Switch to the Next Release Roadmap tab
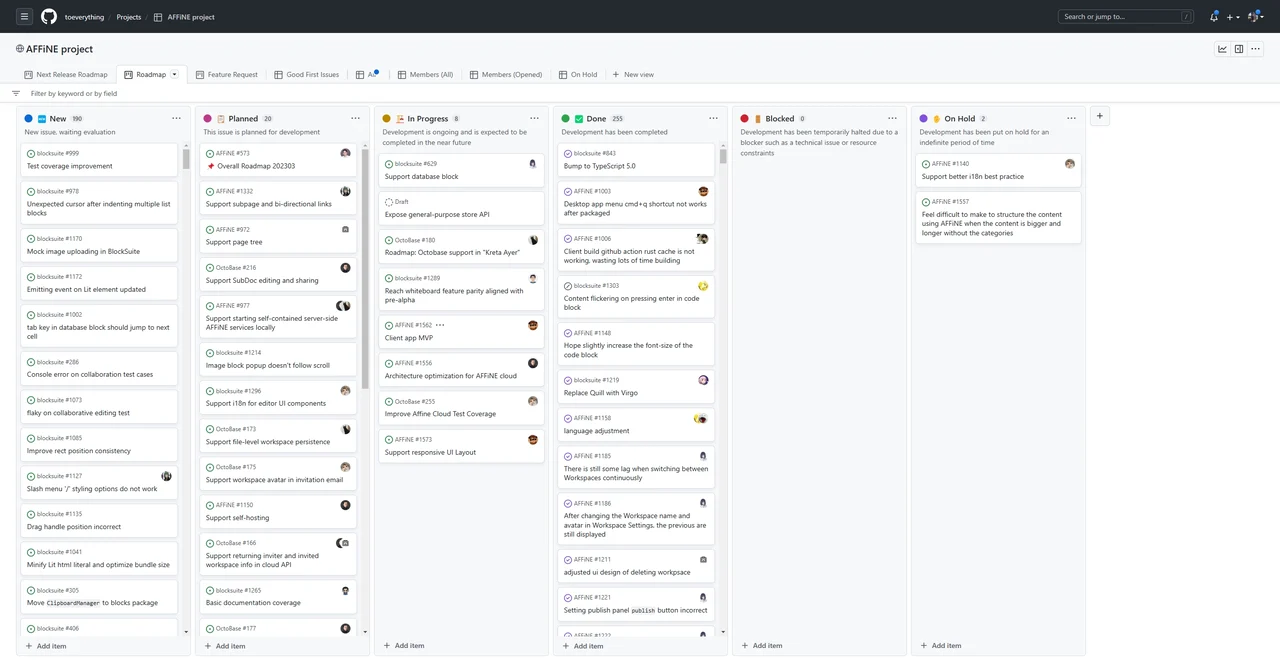The image size is (1280, 660). point(66,74)
